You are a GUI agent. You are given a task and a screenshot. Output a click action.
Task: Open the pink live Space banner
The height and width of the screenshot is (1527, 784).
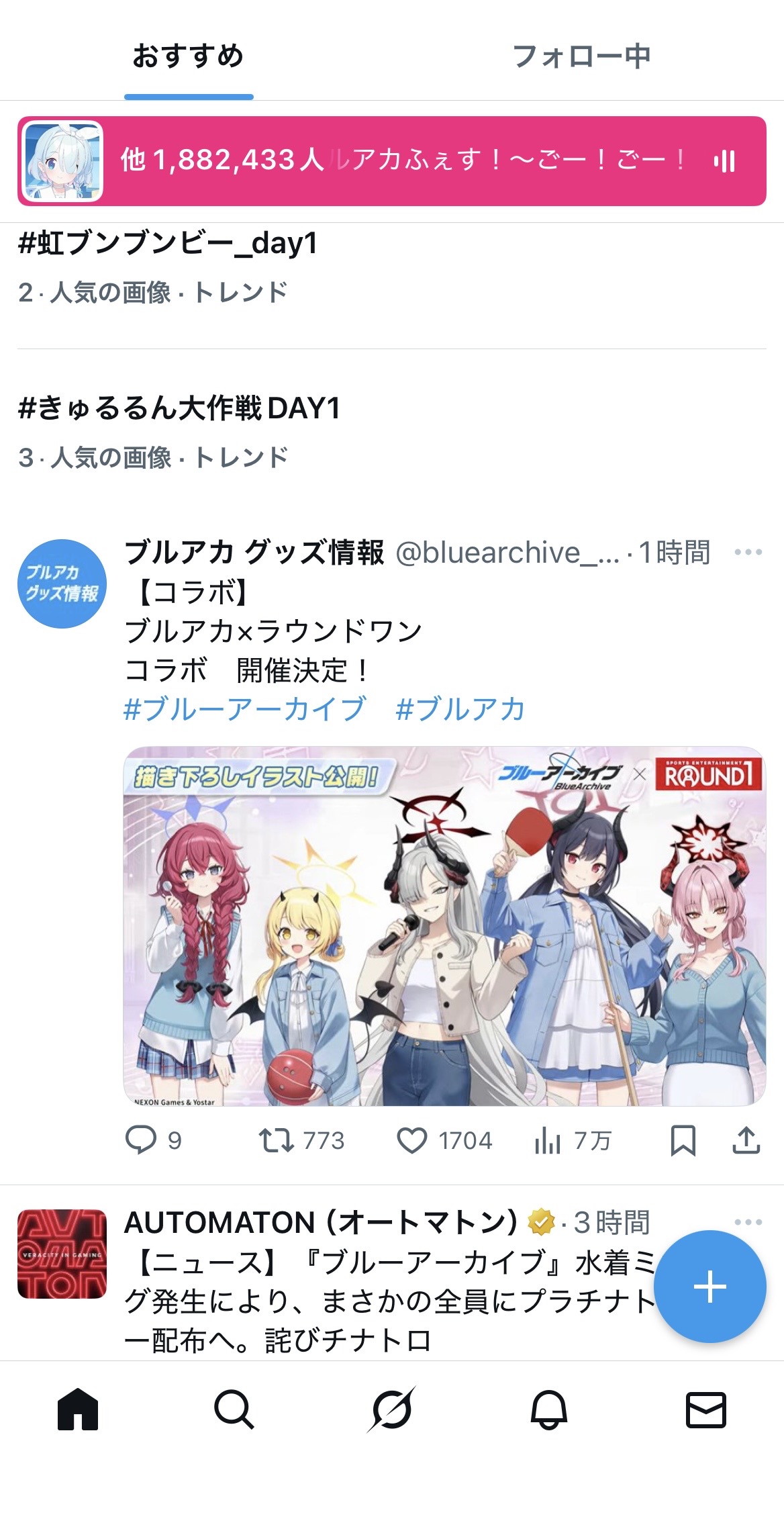(392, 161)
